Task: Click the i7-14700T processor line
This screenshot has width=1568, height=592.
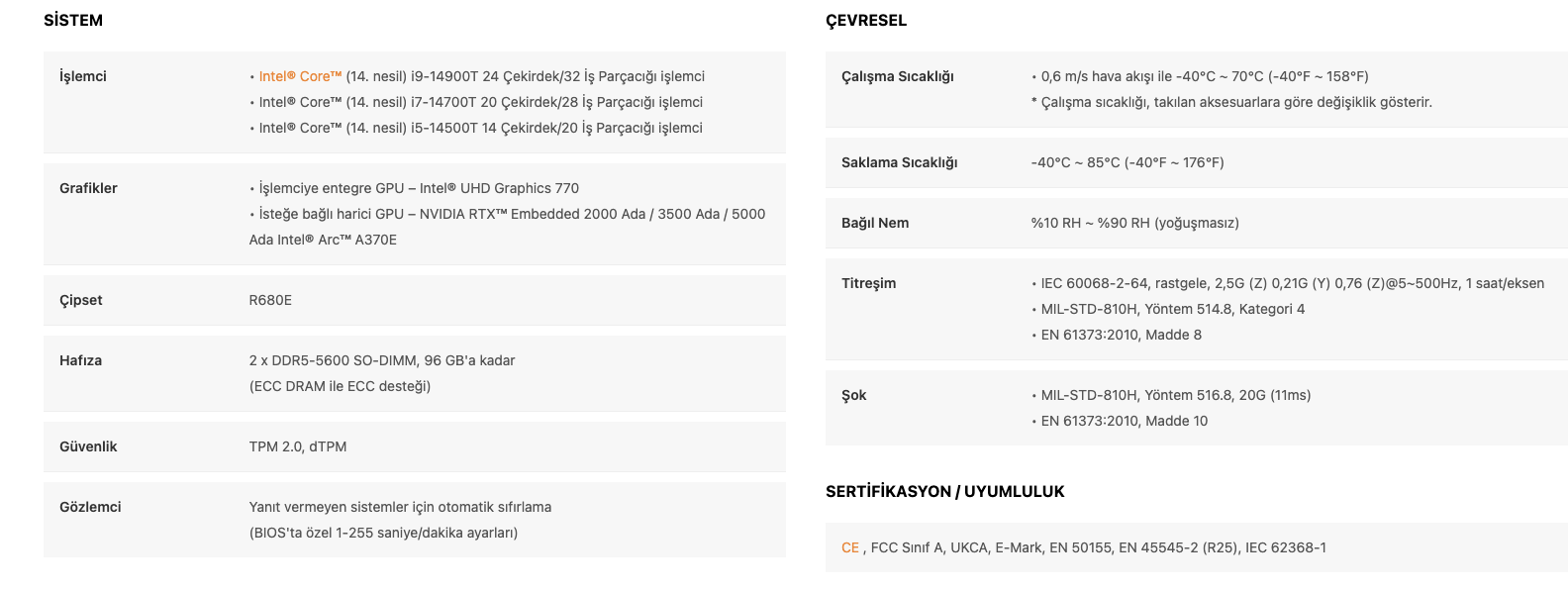Action: pyautogui.click(x=480, y=102)
